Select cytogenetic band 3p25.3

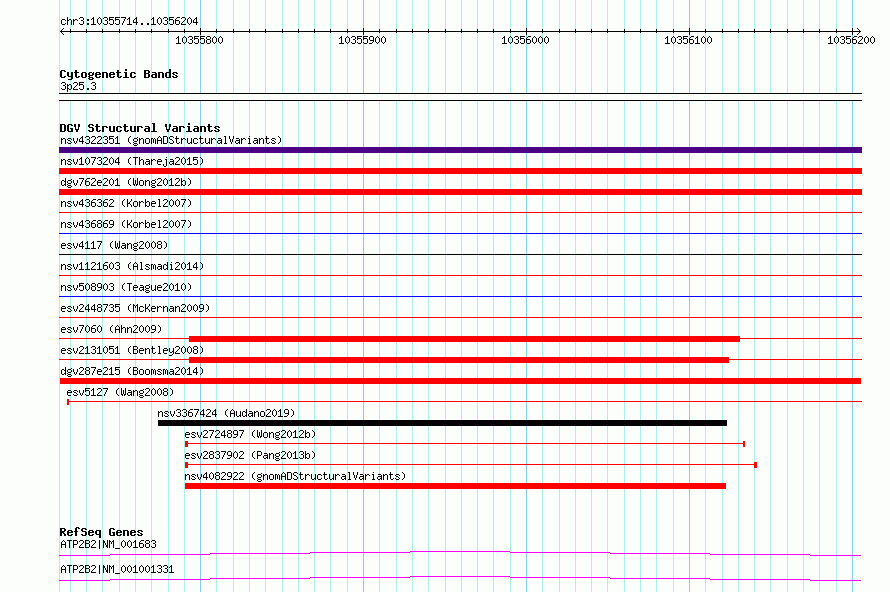click(78, 86)
